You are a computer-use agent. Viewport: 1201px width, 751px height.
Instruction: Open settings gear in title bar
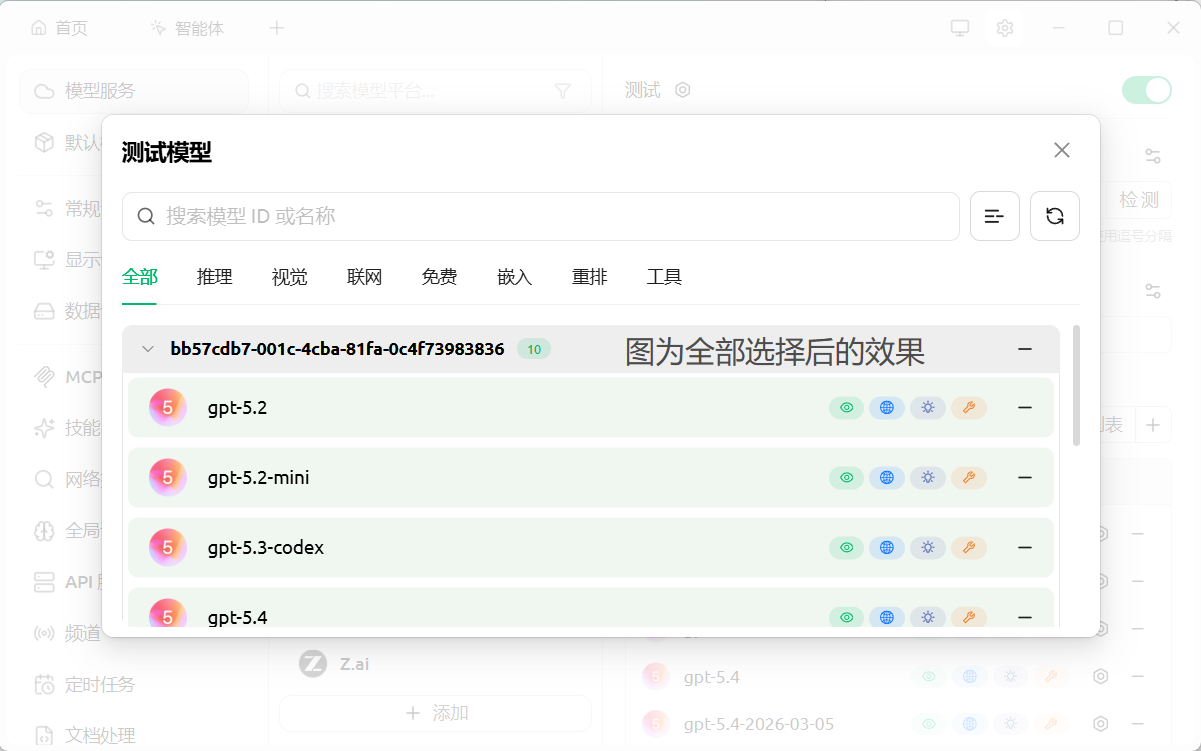point(1005,28)
